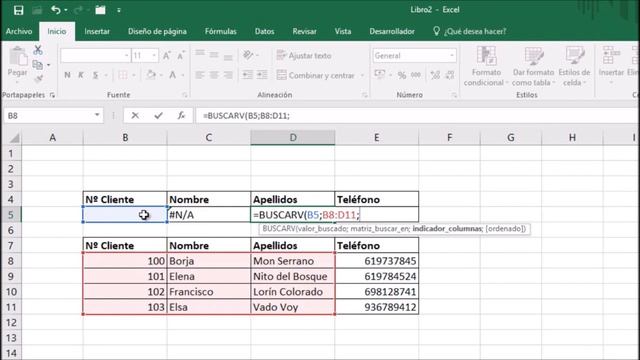
Task: Click the Orientation text angle icon
Action: (248, 55)
